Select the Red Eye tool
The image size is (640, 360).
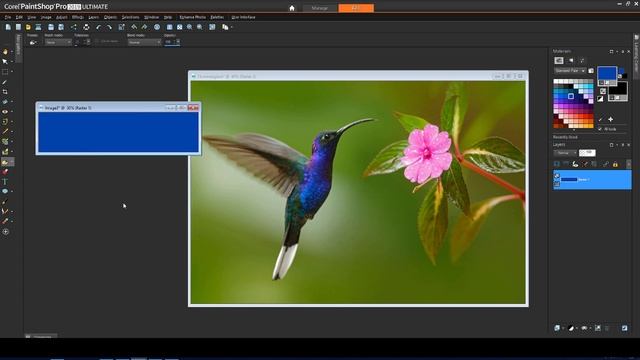[x=5, y=111]
